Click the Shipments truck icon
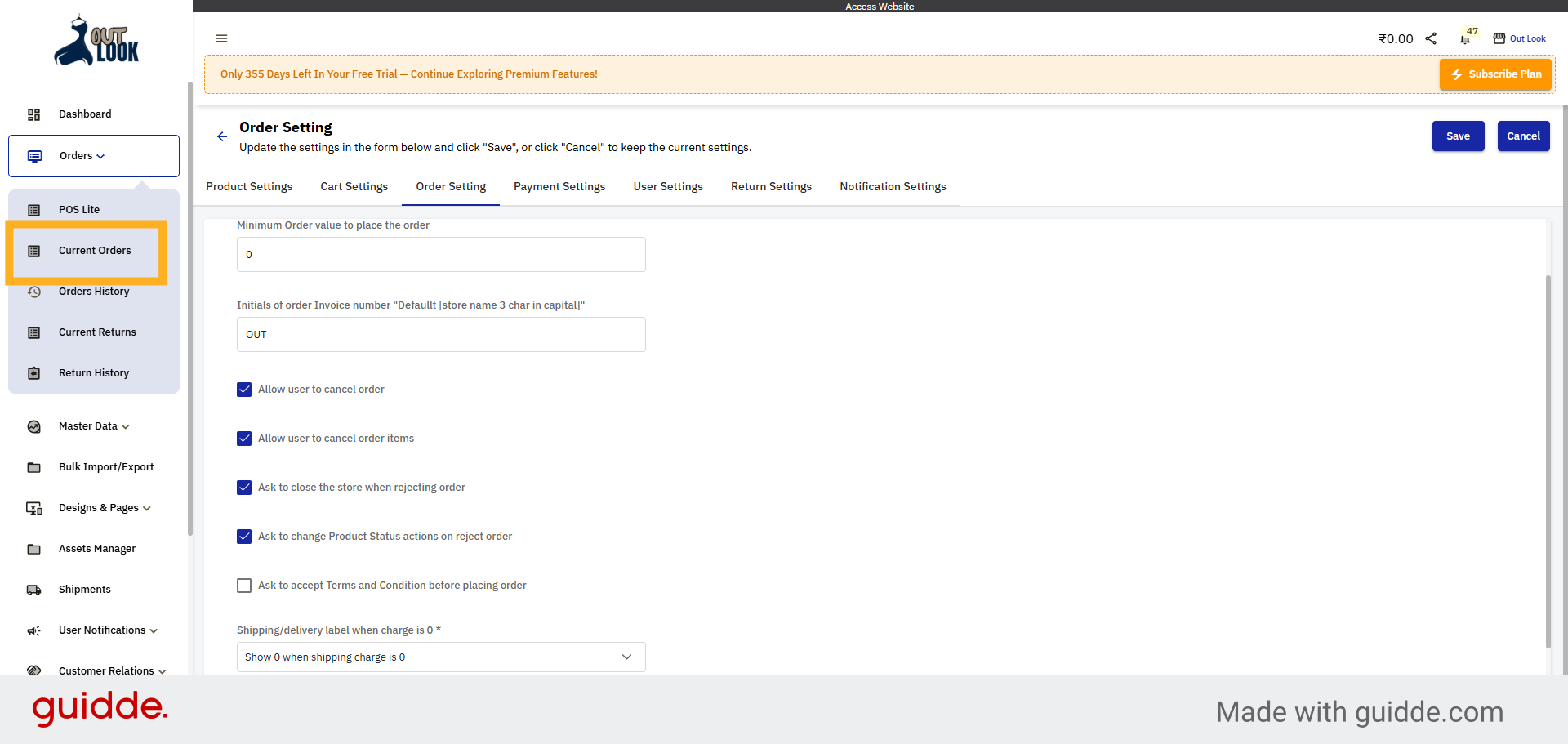 pyautogui.click(x=33, y=590)
